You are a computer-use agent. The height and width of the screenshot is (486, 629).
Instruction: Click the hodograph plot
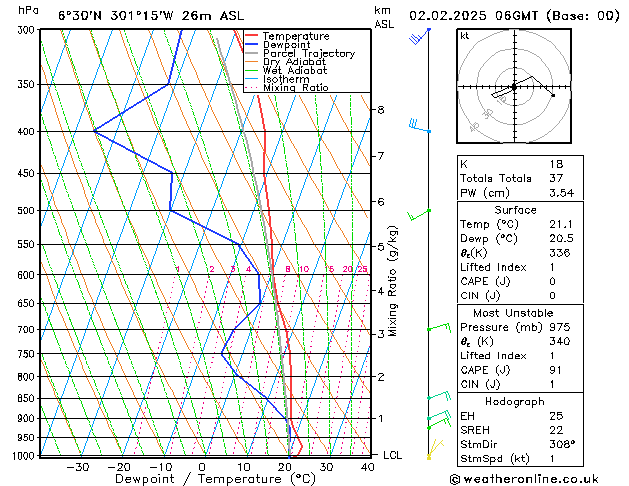point(514,86)
